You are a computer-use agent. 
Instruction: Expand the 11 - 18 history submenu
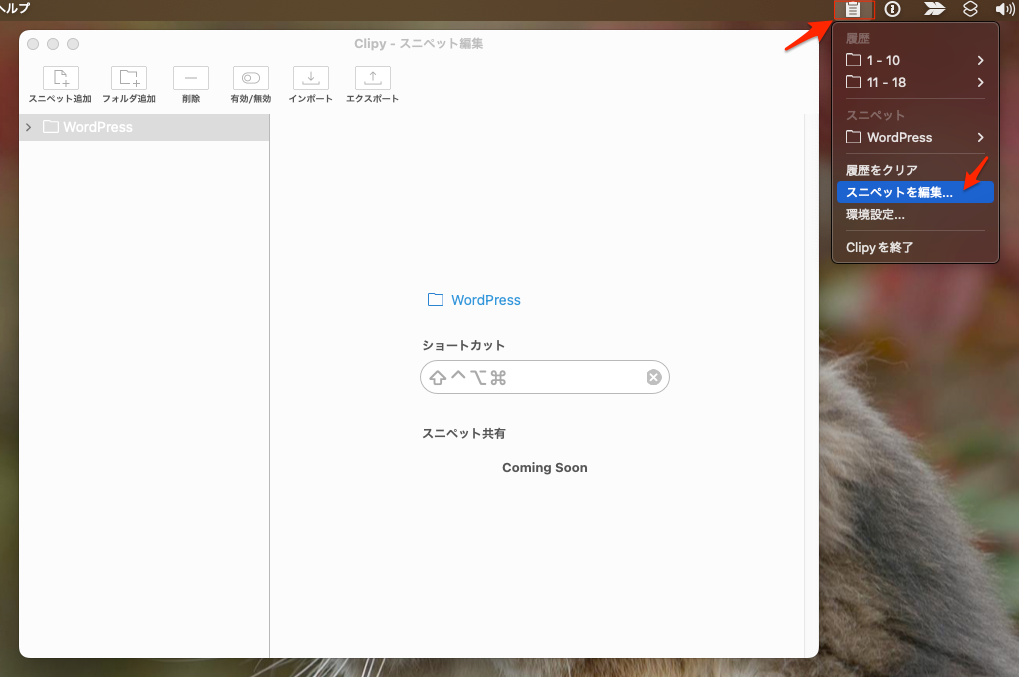point(914,83)
